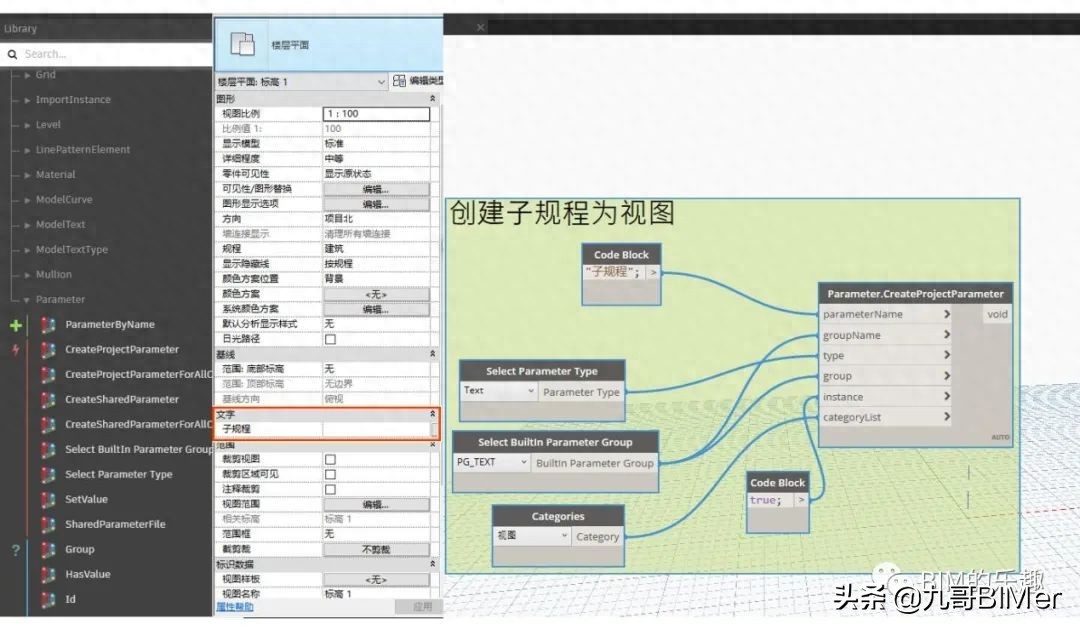Click the true; code block text
The width and height of the screenshot is (1080, 630).
point(766,500)
